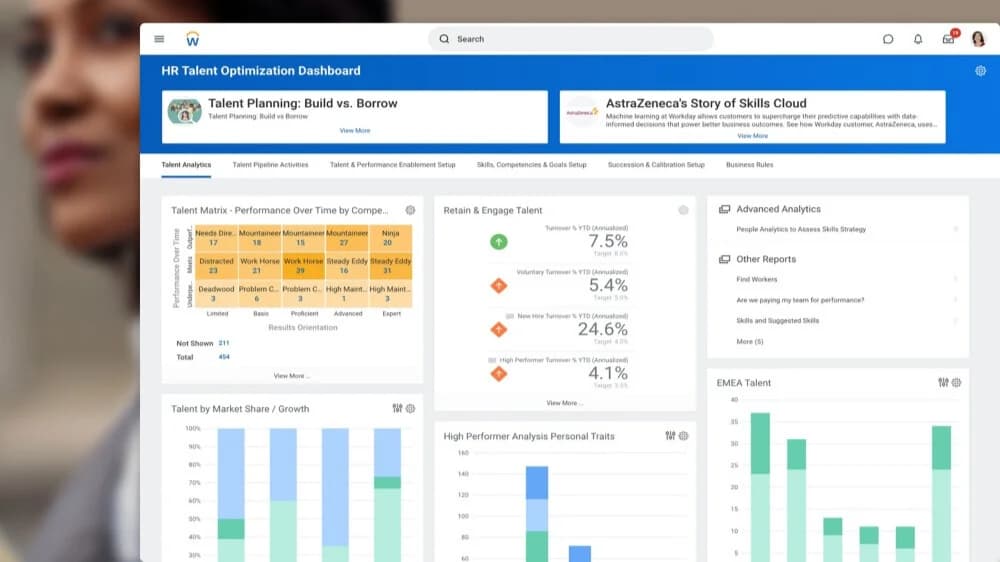Image resolution: width=1000 pixels, height=562 pixels.
Task: Click Total value 454
Action: [x=224, y=357]
